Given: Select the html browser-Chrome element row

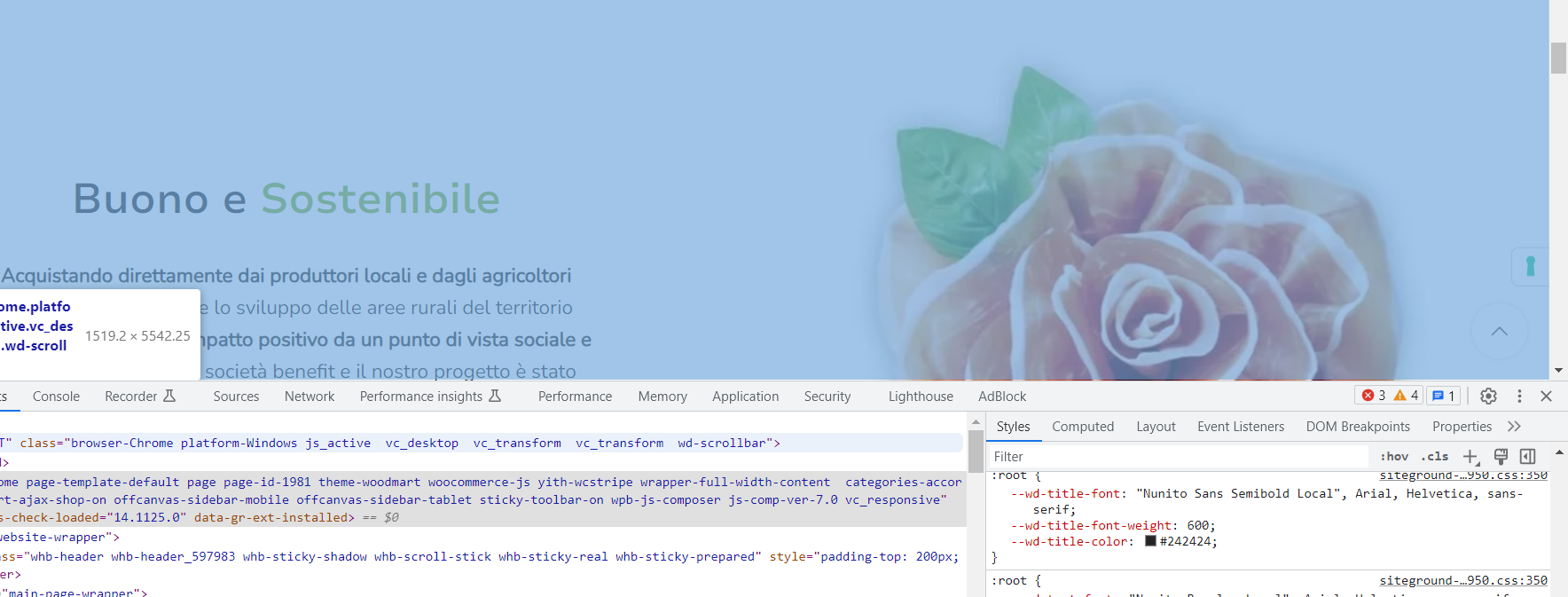Looking at the screenshot, I should 482,443.
